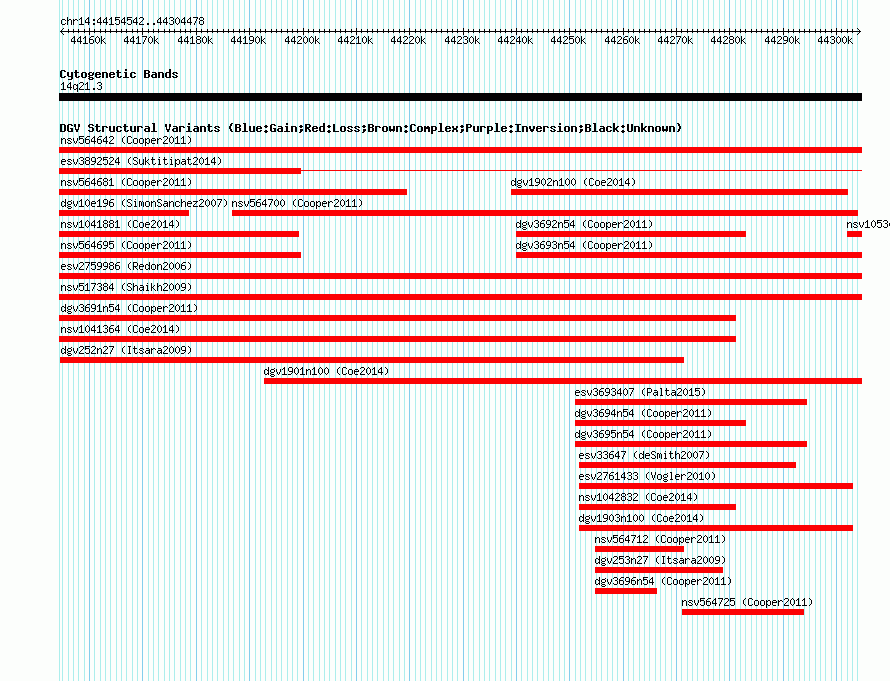Open dgv3695n54 (Cooper2011) entry
Screen dimensions: 890x681
tap(643, 434)
